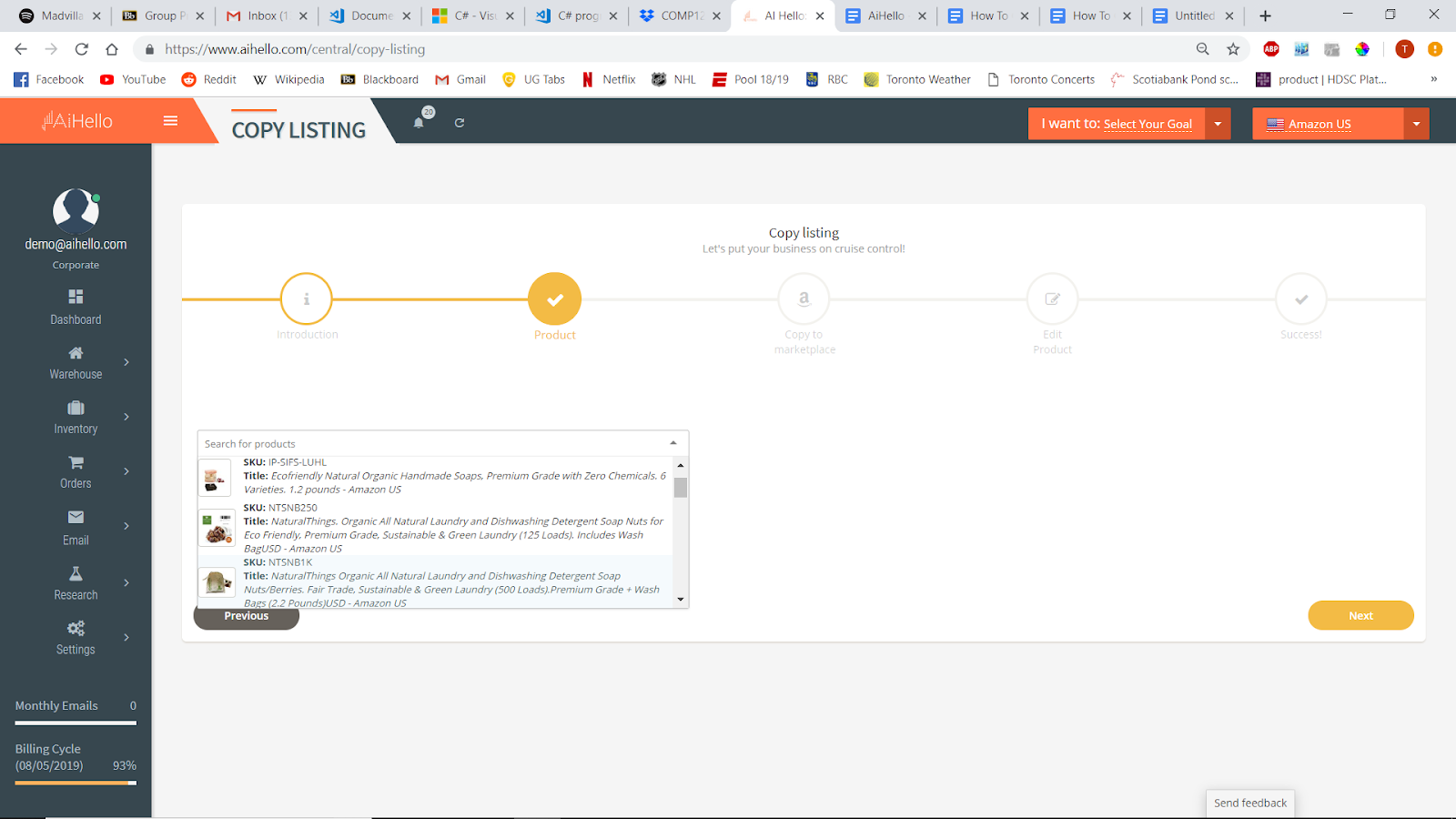Expand the Email submenu chevron
1456x819 pixels.
126,526
